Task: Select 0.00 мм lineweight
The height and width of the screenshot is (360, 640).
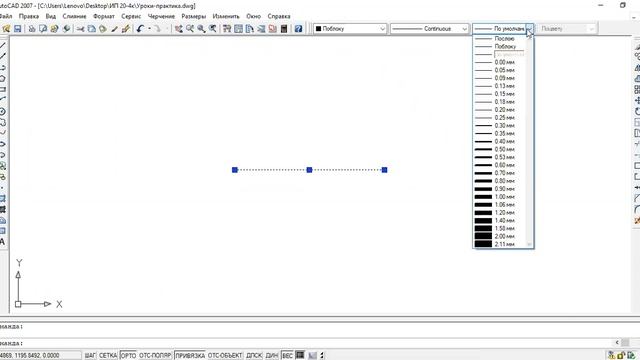Action: pyautogui.click(x=500, y=62)
